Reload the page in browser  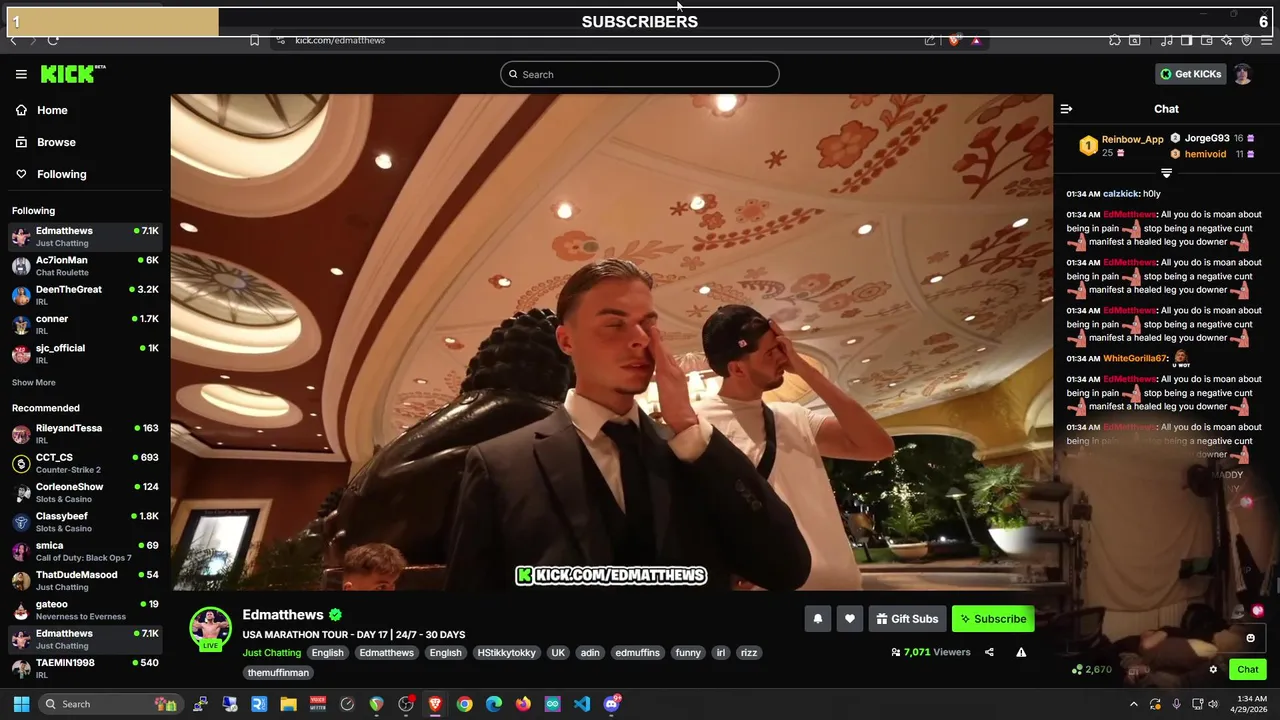[53, 40]
